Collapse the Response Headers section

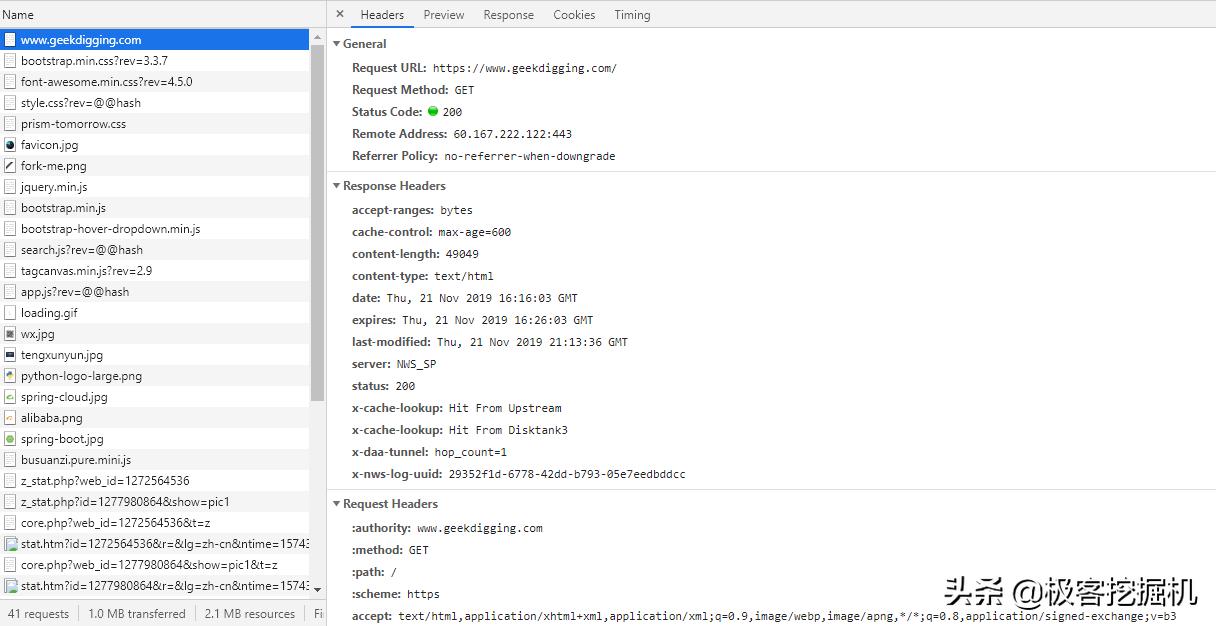pos(337,186)
